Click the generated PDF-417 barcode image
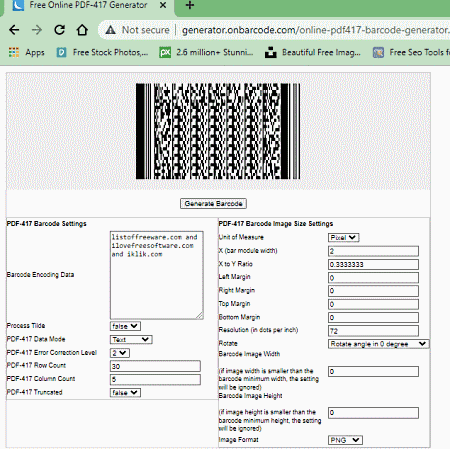Image resolution: width=450 pixels, height=449 pixels. coord(218,131)
